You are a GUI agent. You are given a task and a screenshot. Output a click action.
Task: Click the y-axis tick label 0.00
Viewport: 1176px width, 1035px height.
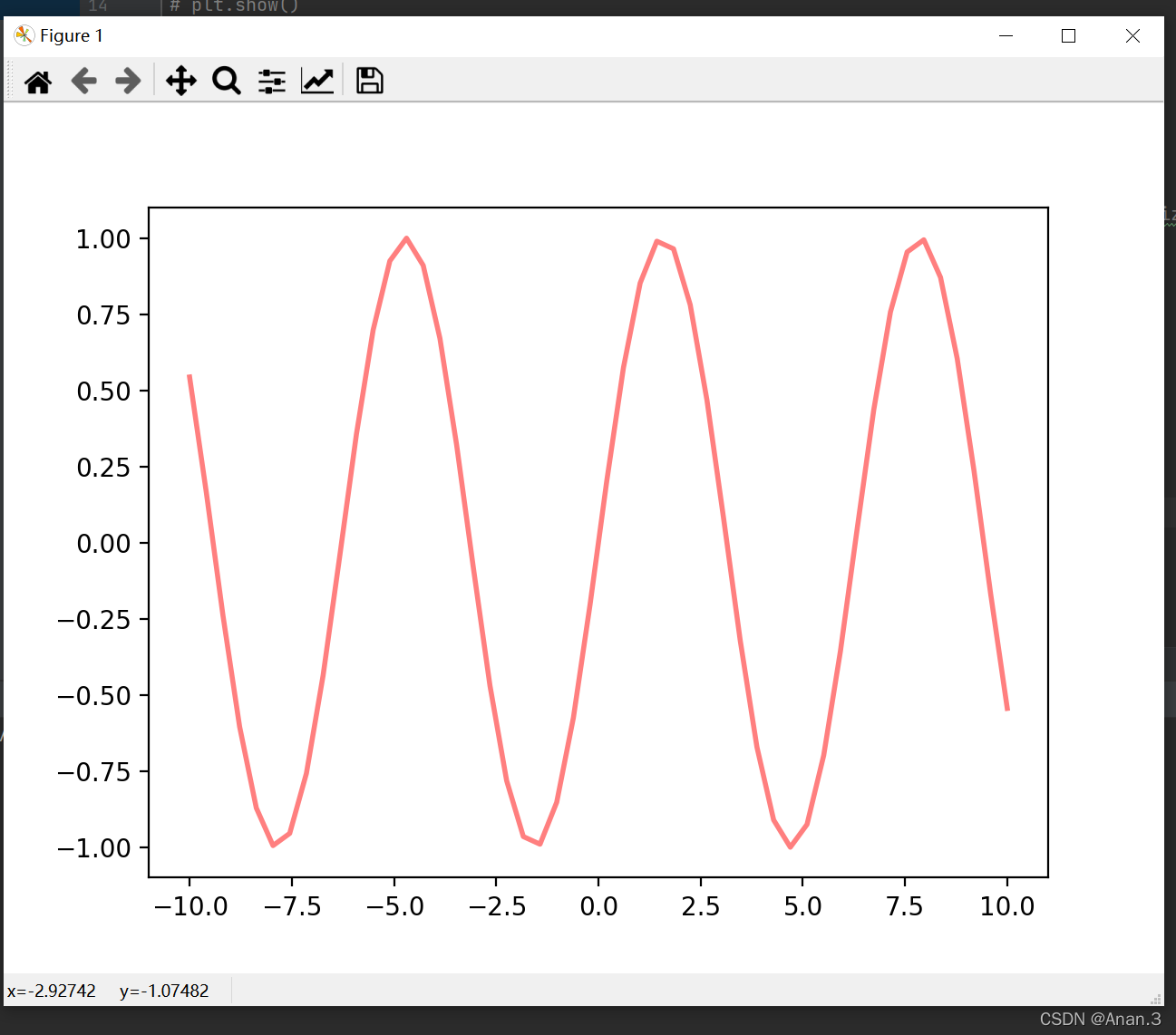(x=103, y=544)
